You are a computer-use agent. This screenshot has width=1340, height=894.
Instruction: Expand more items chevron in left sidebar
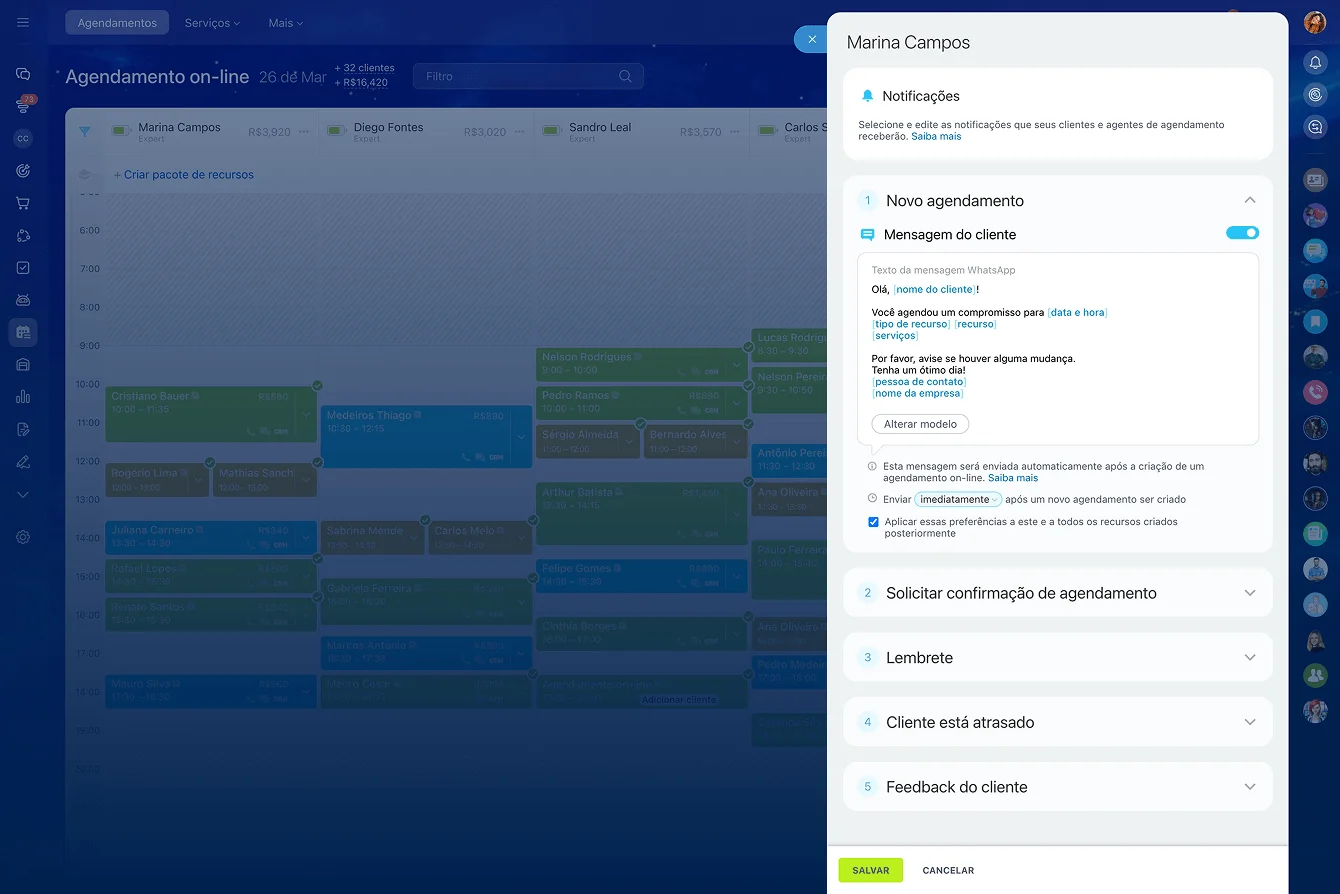tap(23, 494)
